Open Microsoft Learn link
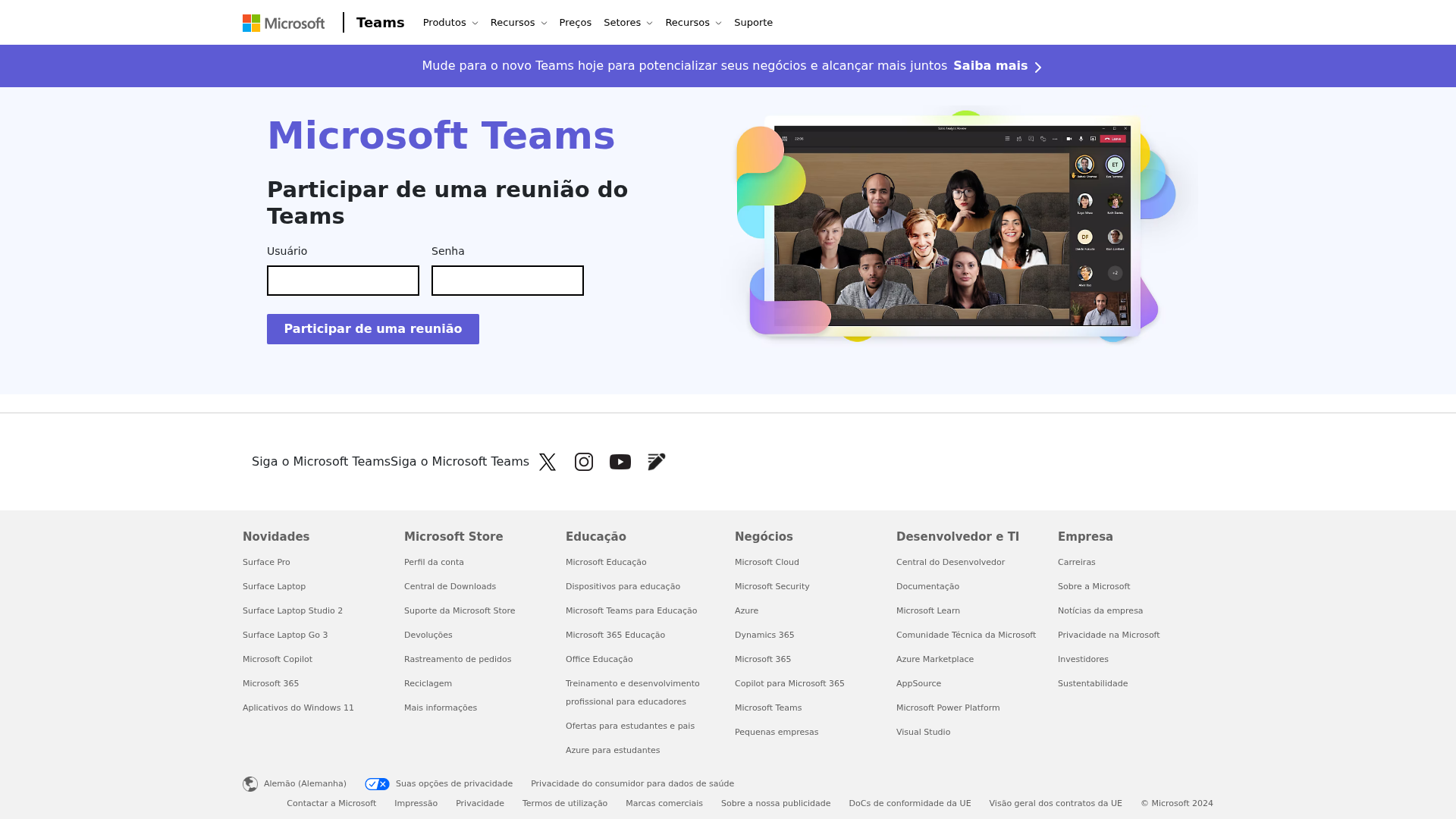 928,611
